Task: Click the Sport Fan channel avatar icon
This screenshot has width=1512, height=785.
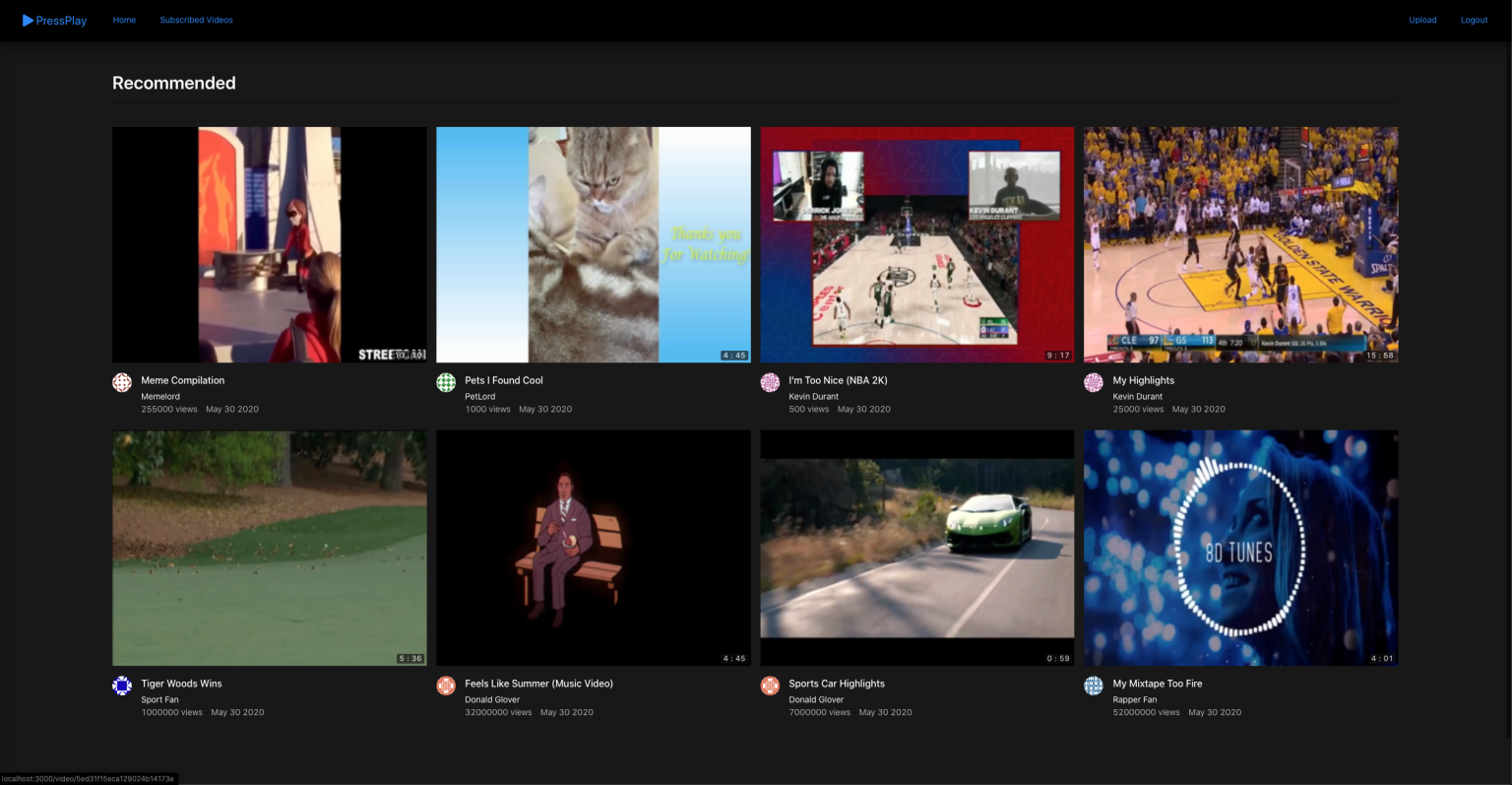Action: pyautogui.click(x=121, y=686)
